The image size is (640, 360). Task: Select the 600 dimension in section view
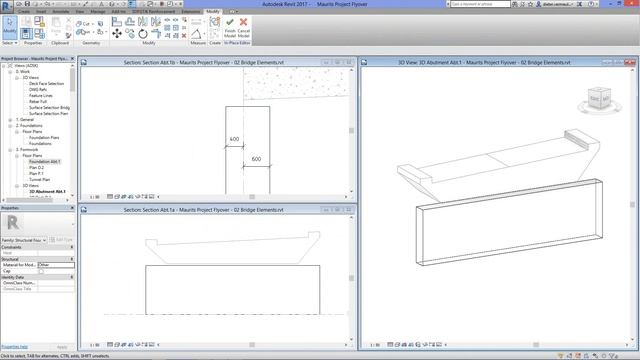point(256,159)
